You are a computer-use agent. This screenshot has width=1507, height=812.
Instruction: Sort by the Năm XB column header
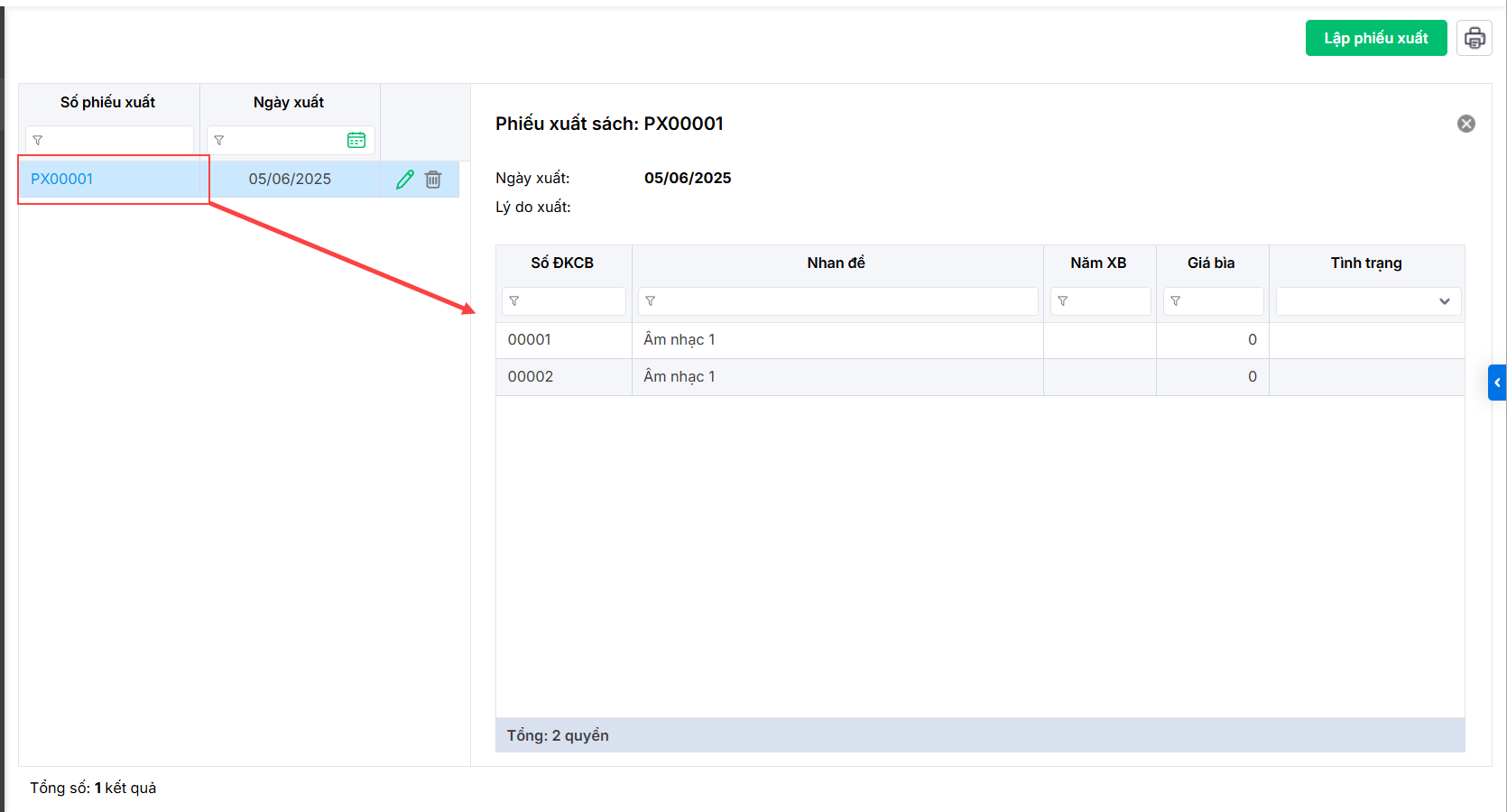[1098, 263]
